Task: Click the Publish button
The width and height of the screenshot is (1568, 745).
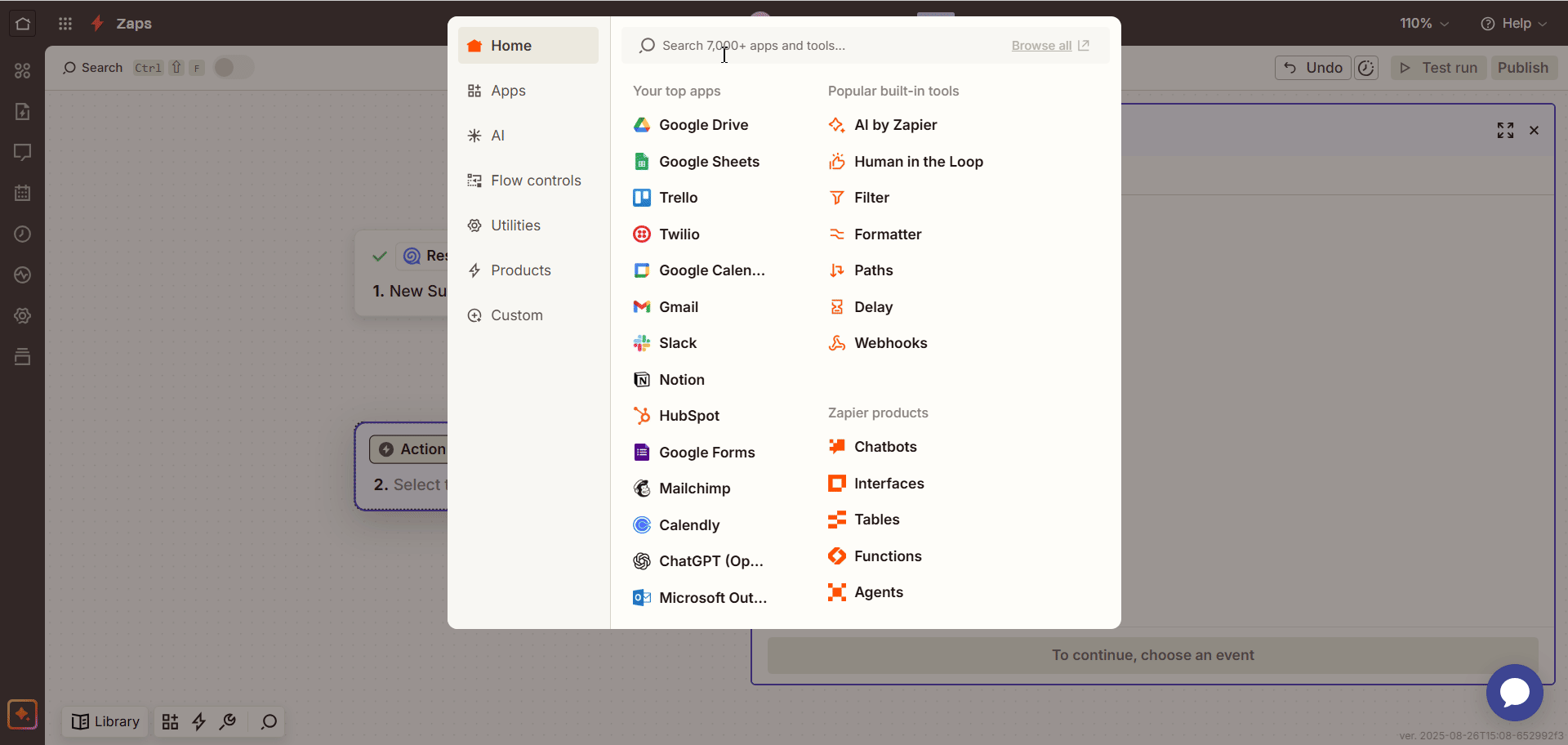Action: pyautogui.click(x=1522, y=68)
